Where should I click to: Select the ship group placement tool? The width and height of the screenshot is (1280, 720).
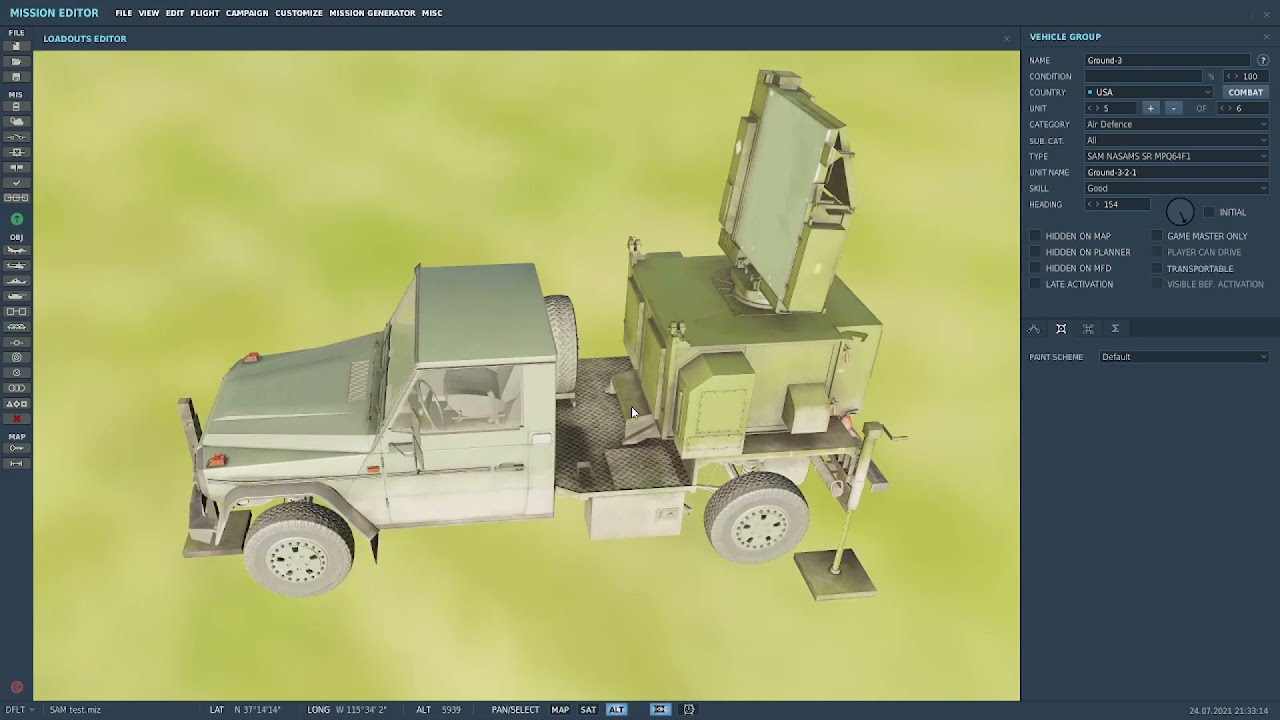pos(16,281)
